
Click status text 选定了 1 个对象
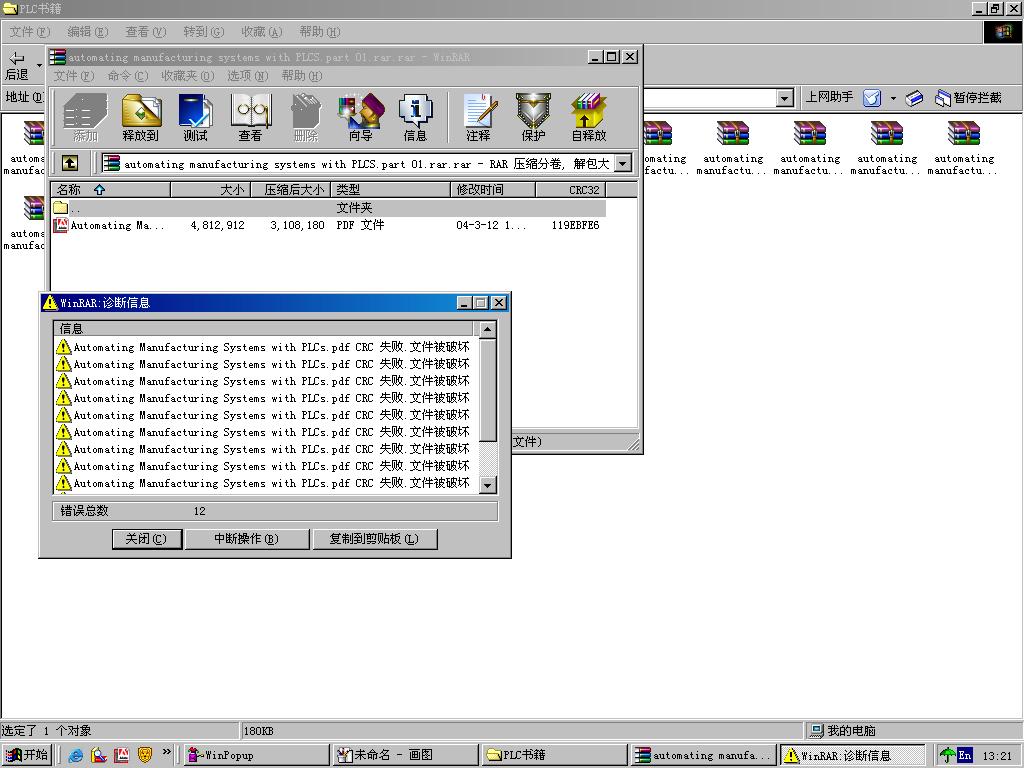pos(46,731)
